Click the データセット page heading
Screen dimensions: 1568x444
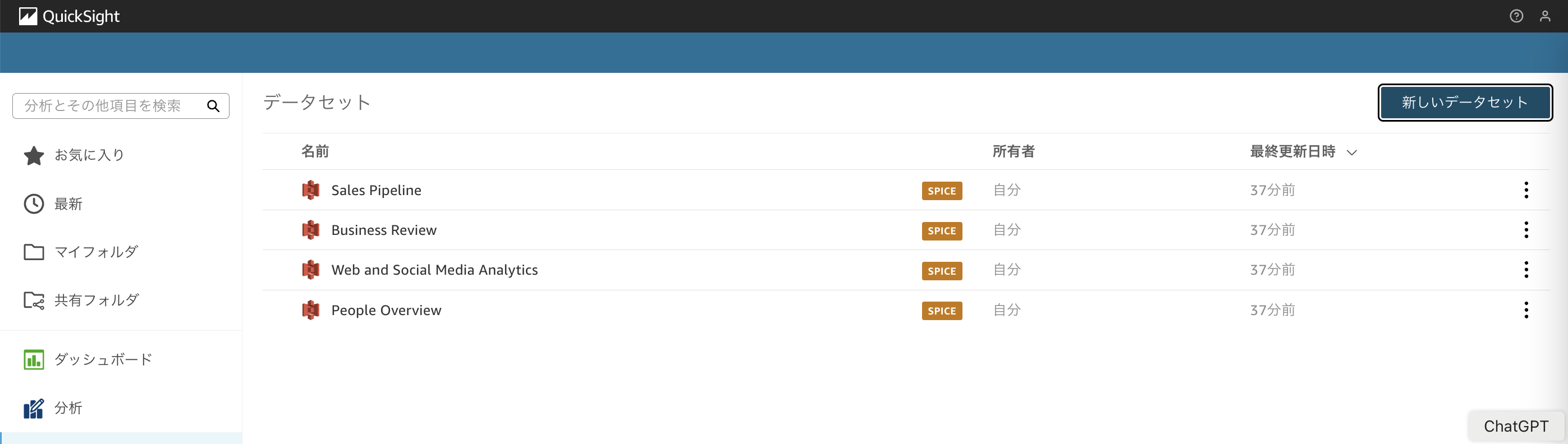[317, 102]
